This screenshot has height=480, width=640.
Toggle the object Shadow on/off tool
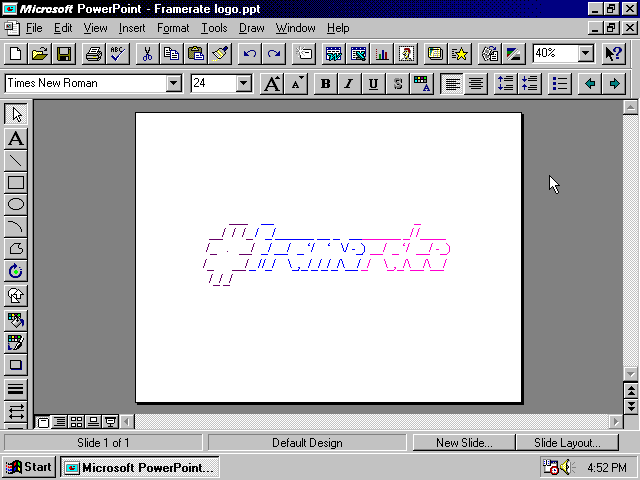(16, 364)
